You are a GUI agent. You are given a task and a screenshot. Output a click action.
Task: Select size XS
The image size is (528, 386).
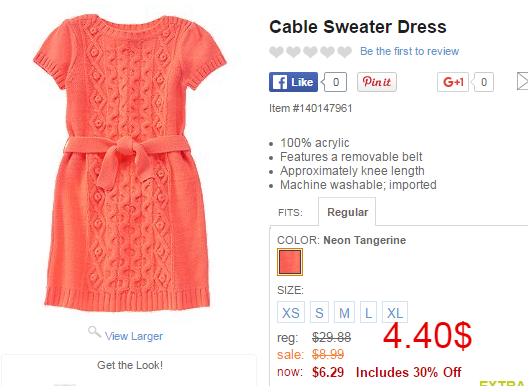click(291, 312)
